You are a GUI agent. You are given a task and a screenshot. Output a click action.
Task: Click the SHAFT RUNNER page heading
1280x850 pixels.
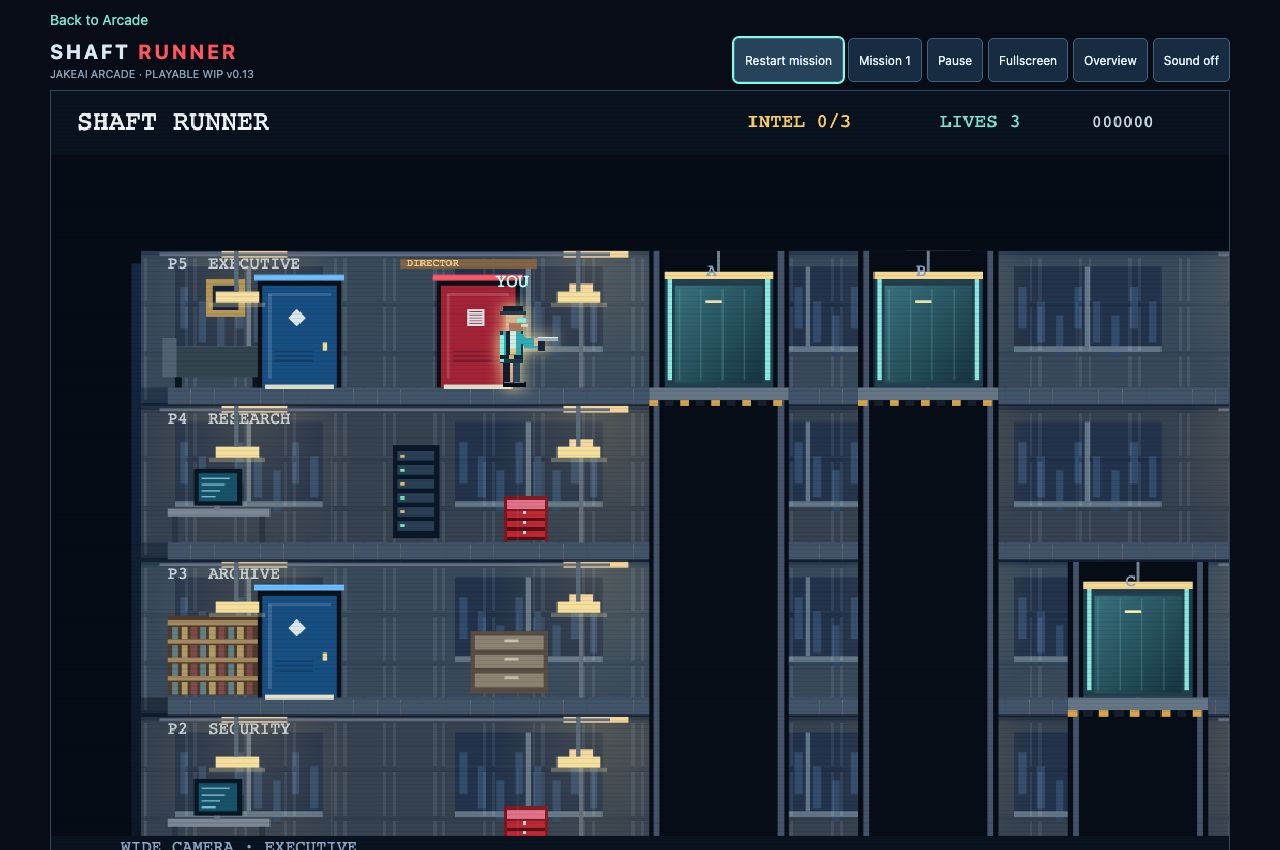point(144,52)
